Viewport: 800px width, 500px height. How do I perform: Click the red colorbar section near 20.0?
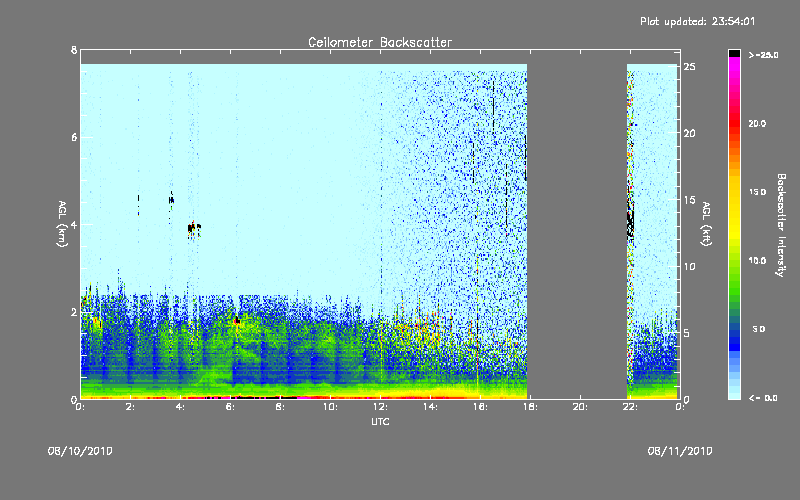(734, 123)
